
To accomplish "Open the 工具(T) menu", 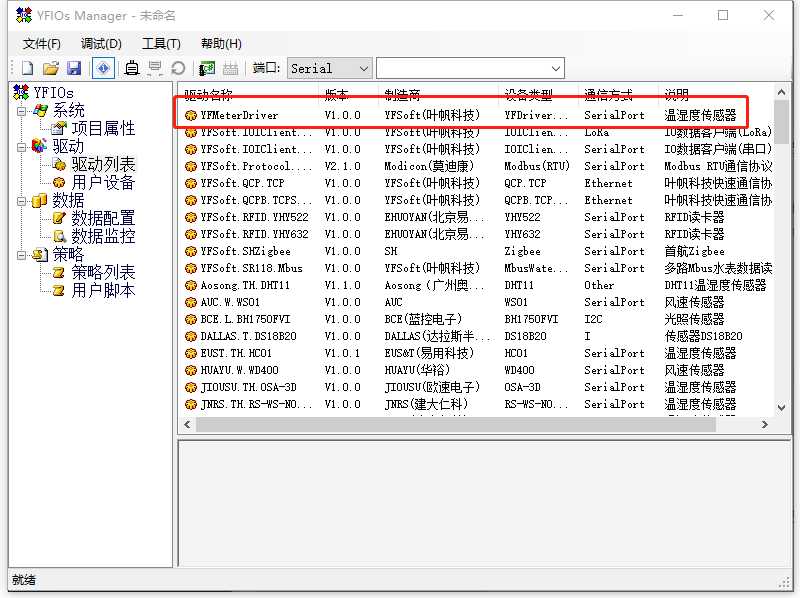I will point(161,43).
